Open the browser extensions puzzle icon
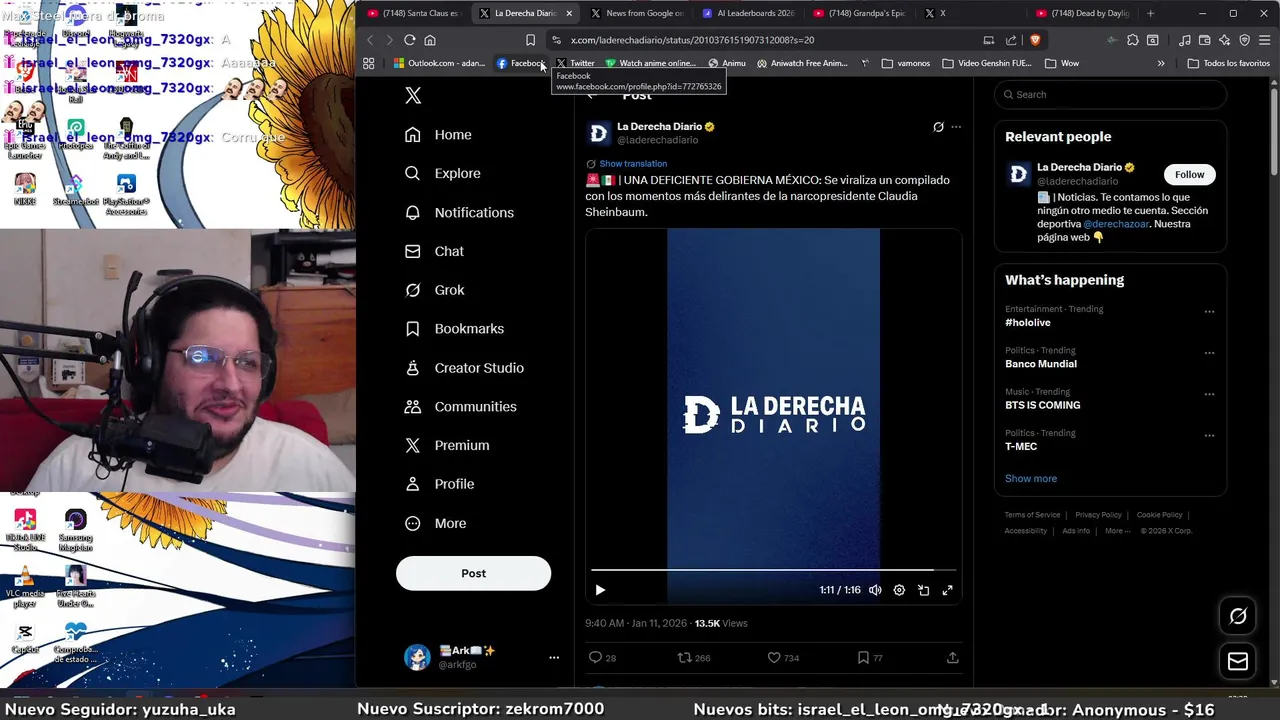The width and height of the screenshot is (1280, 720). pyautogui.click(x=1132, y=40)
